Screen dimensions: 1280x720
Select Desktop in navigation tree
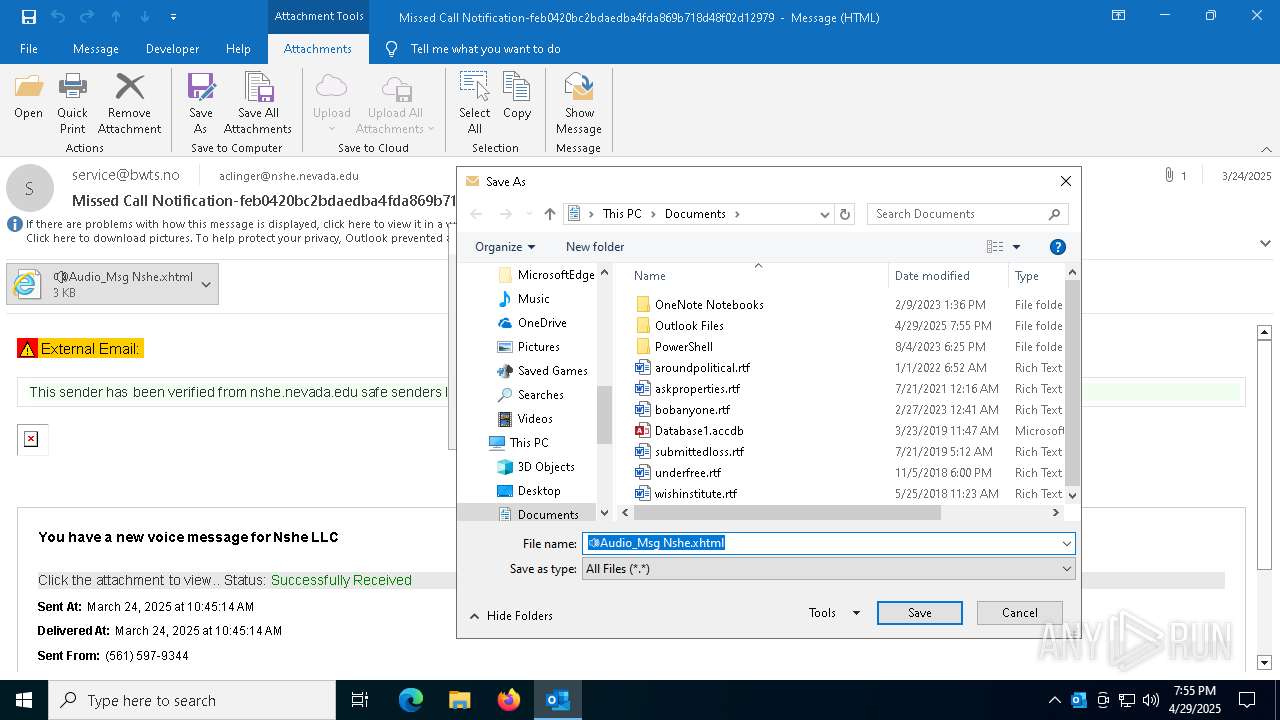[539, 491]
